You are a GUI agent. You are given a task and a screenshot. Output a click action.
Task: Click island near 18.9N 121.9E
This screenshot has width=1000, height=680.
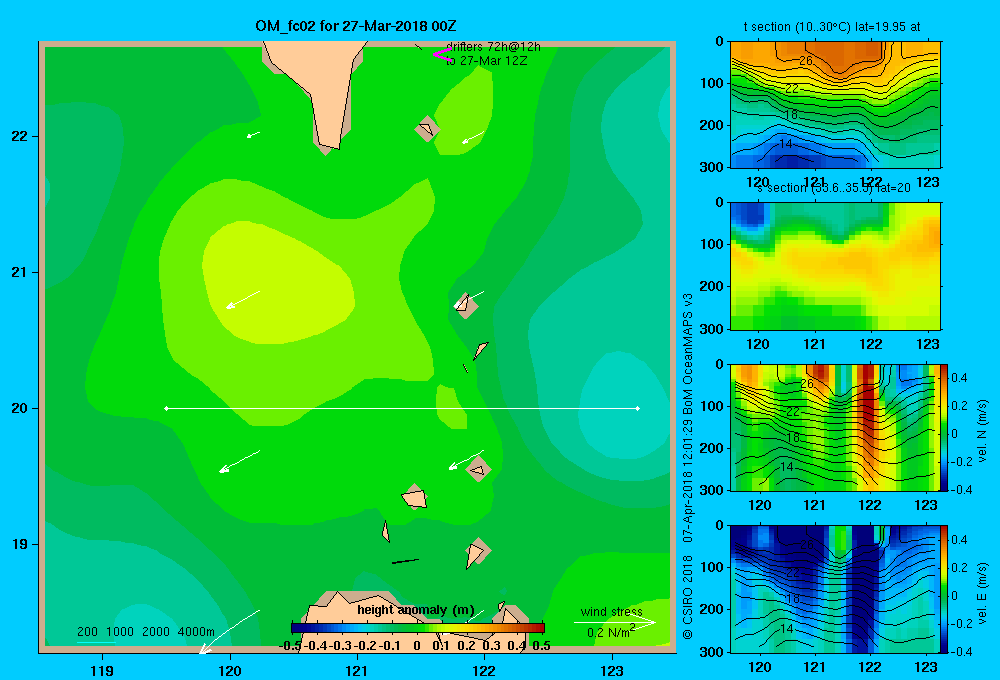(477, 552)
